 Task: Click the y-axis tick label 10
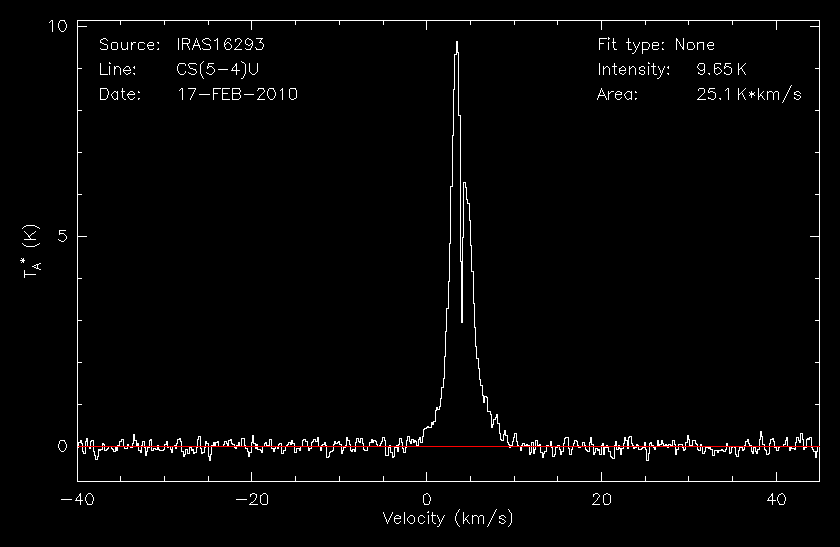(57, 26)
